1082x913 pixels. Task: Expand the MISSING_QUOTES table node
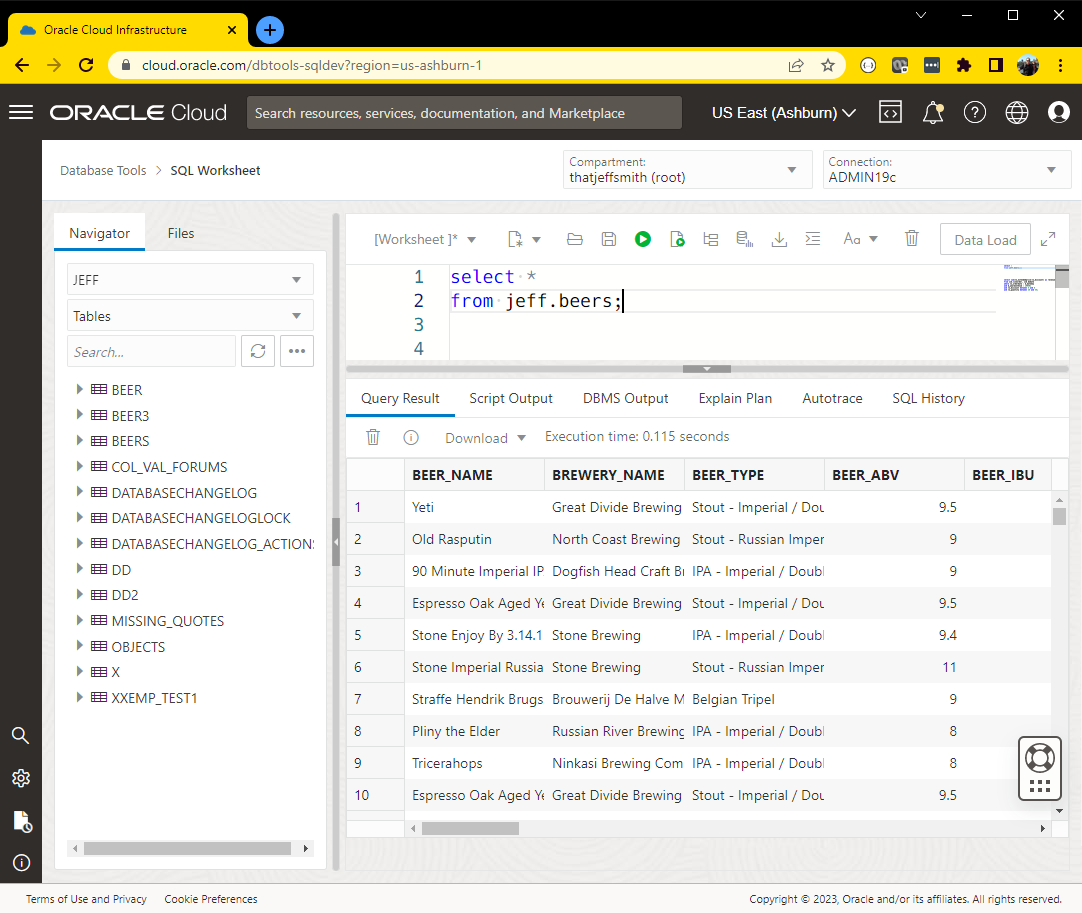coord(79,620)
